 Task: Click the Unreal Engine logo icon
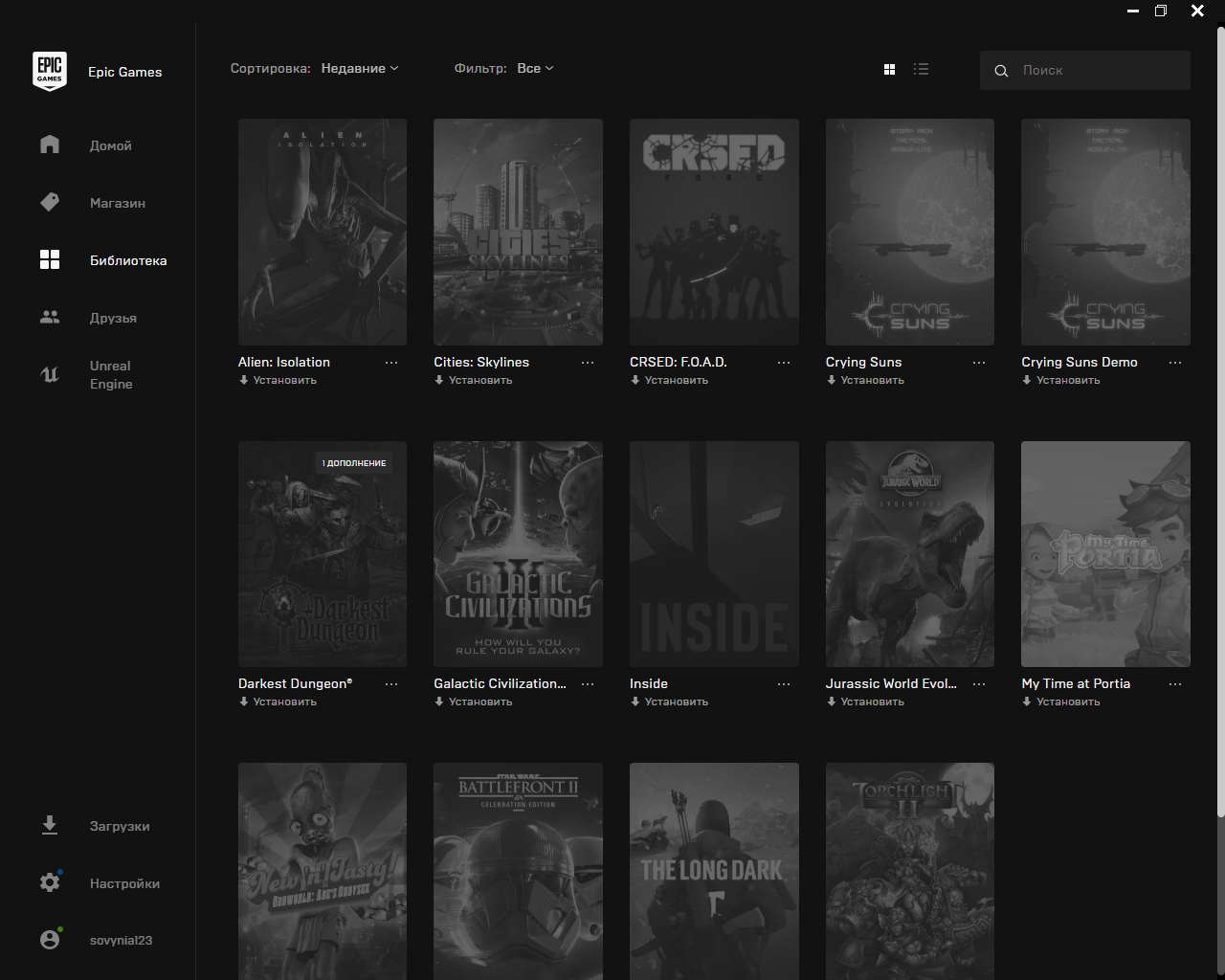(50, 374)
